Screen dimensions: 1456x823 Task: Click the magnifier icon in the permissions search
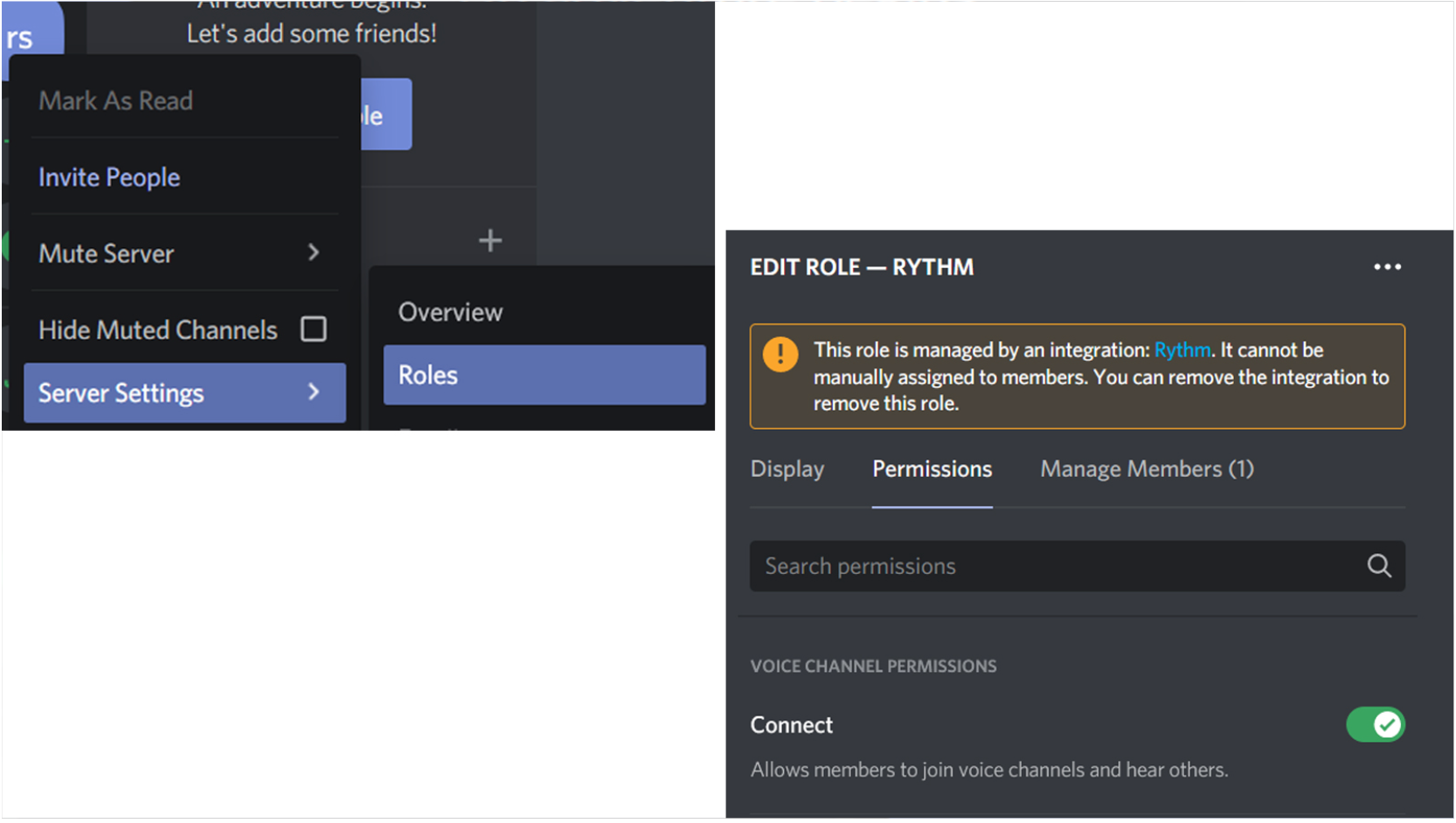[x=1378, y=566]
